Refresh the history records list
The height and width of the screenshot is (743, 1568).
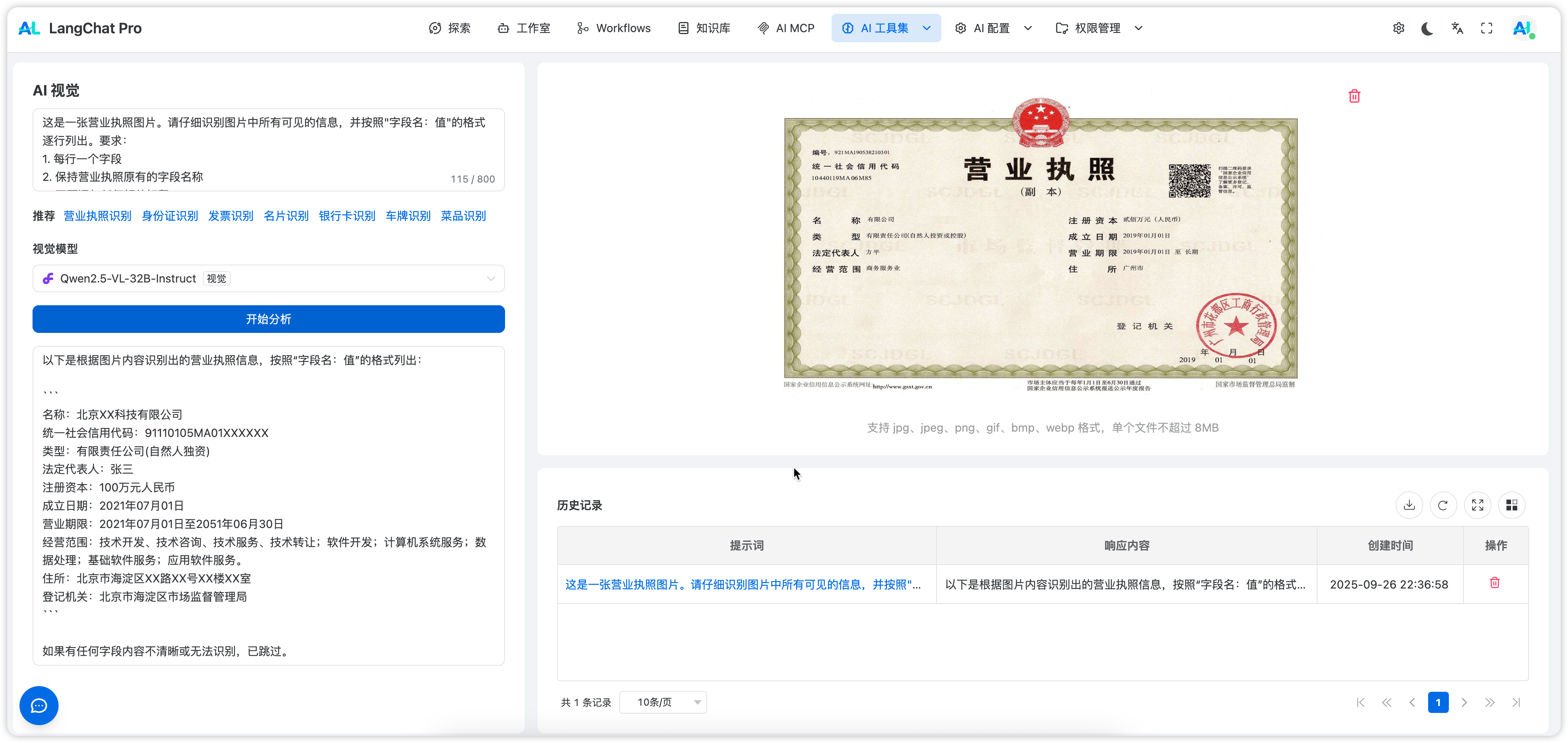point(1443,505)
